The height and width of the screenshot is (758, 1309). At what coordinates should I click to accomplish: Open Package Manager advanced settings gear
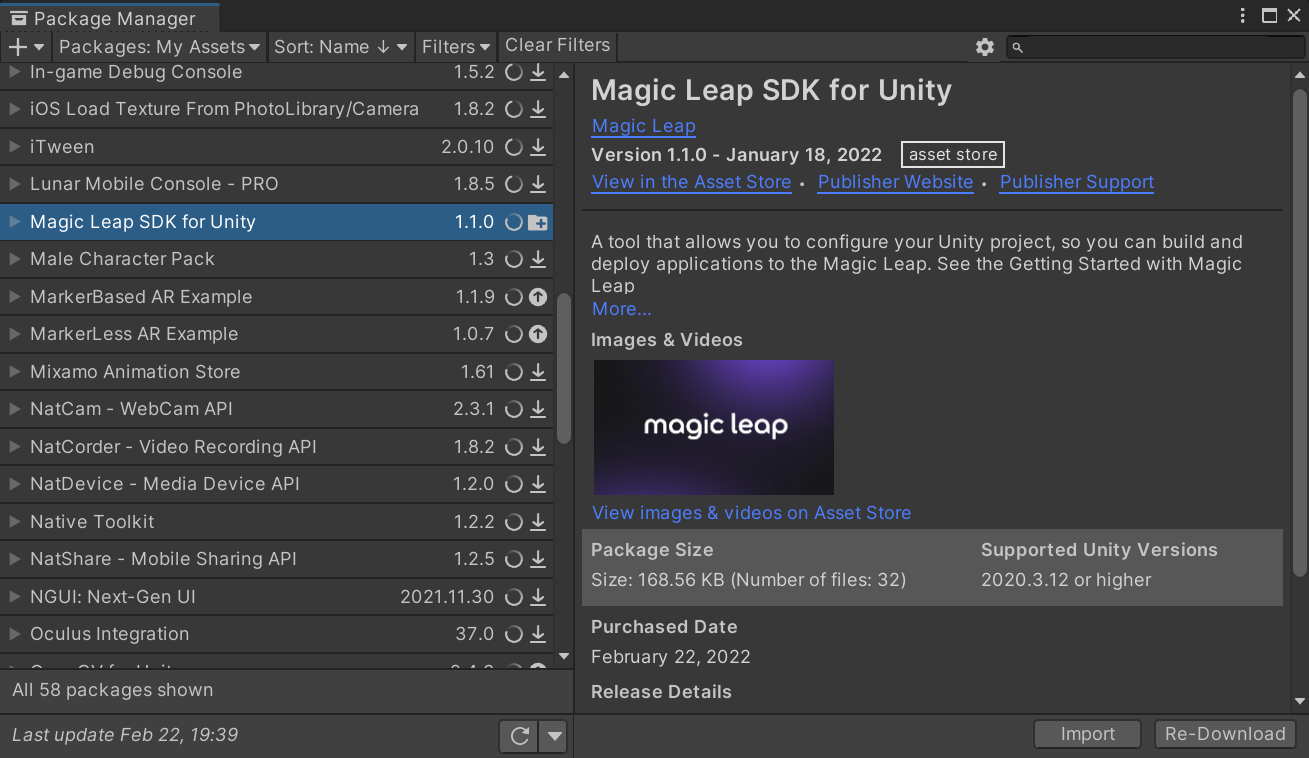coord(985,47)
